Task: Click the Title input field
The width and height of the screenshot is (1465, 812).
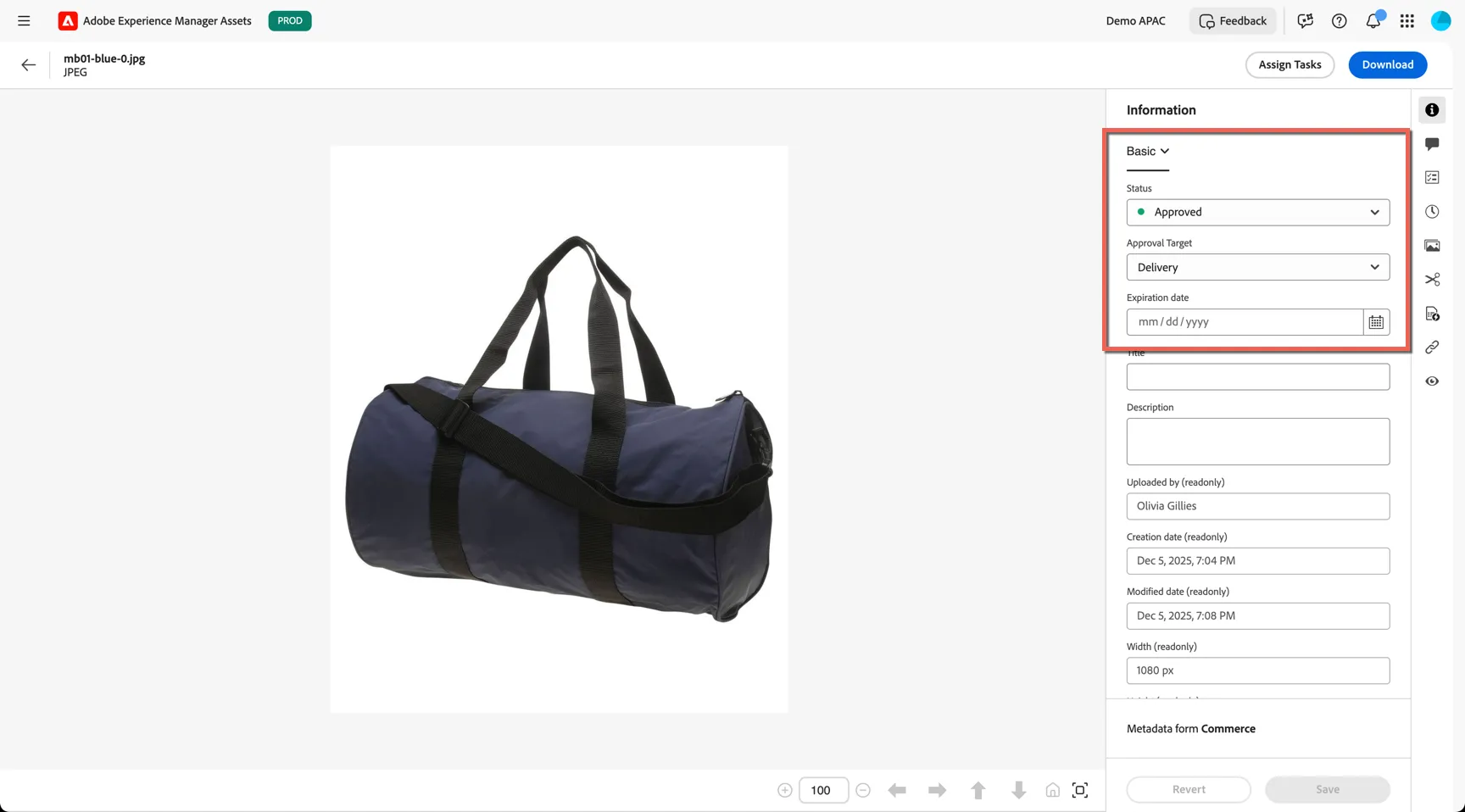Action: 1258,376
